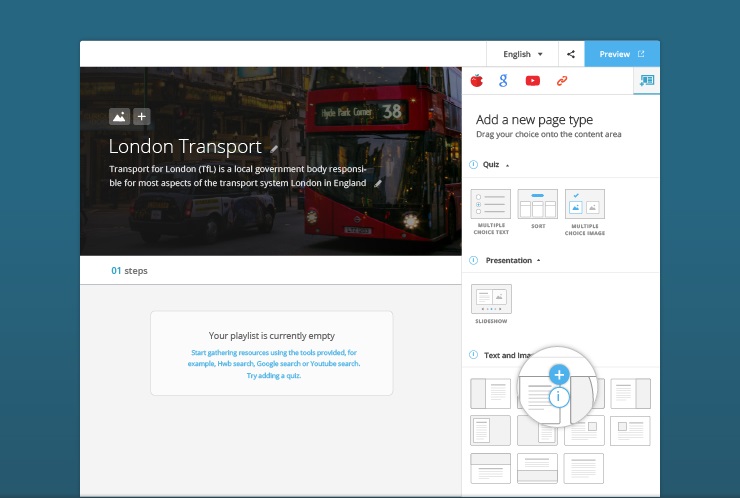Open the Google search tab
The width and height of the screenshot is (740, 498).
click(x=505, y=81)
